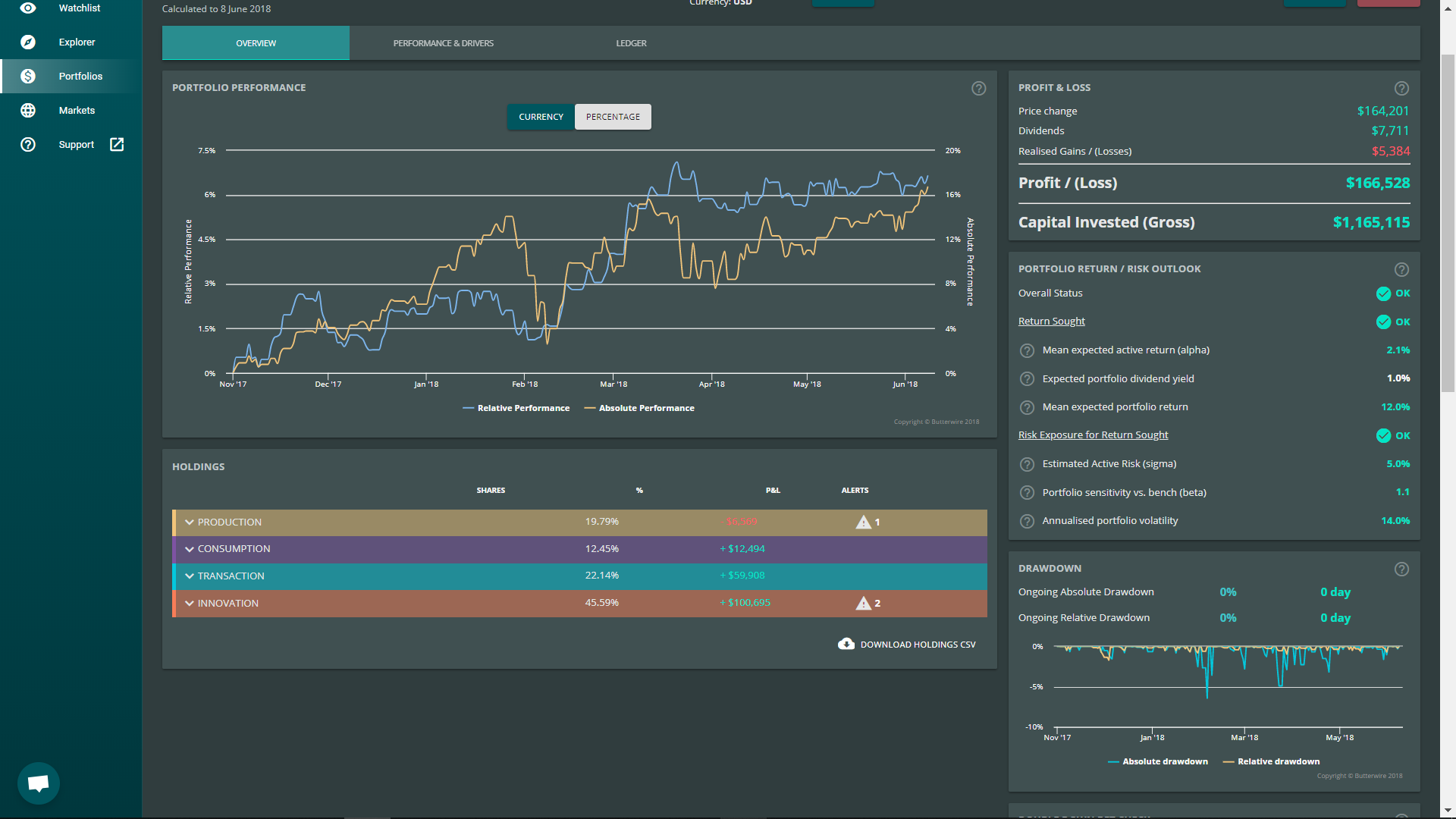The image size is (1456, 819).
Task: Open the chat bubble widget
Action: pyautogui.click(x=39, y=783)
